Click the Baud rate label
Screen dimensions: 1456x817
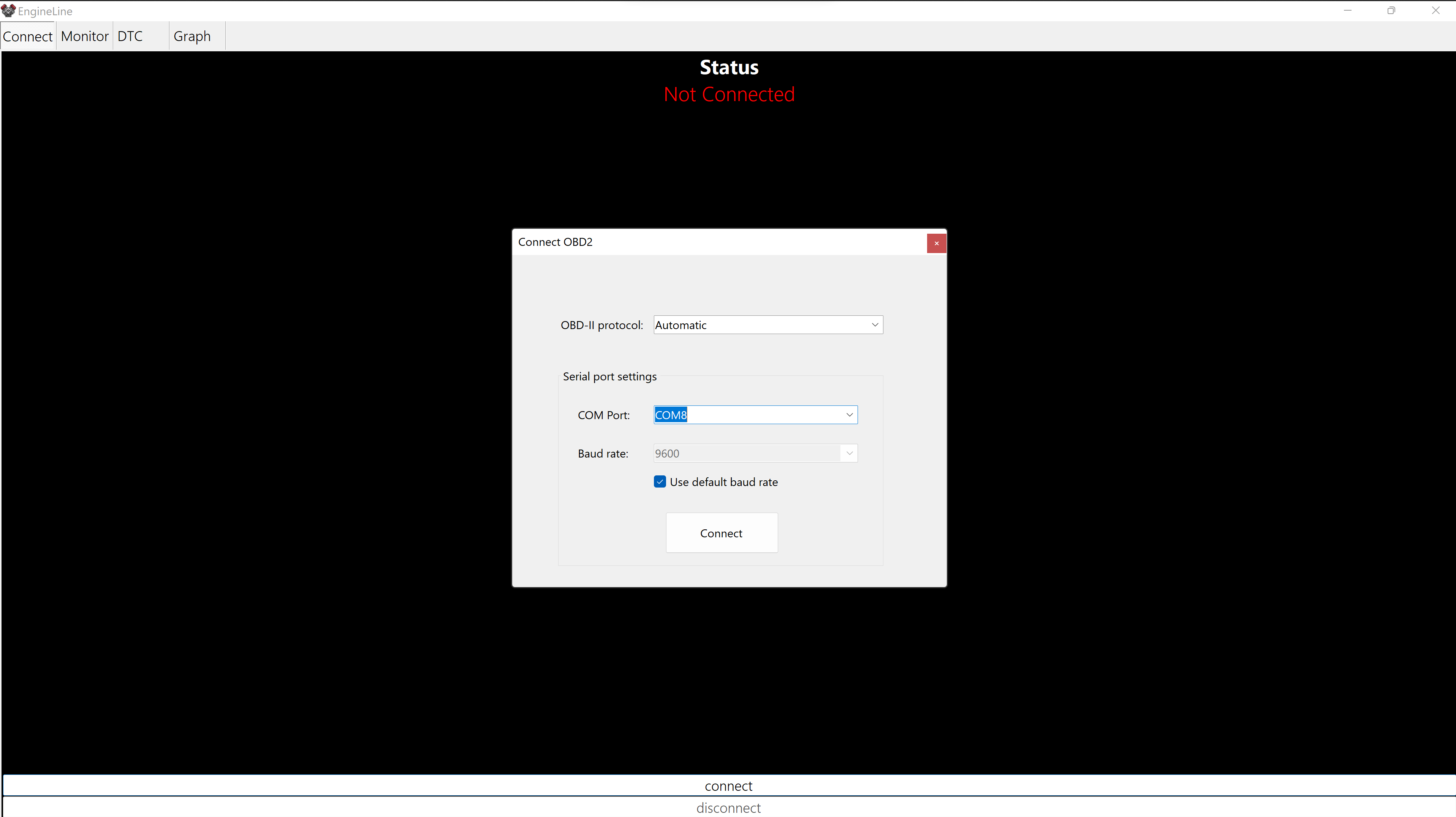coord(603,453)
